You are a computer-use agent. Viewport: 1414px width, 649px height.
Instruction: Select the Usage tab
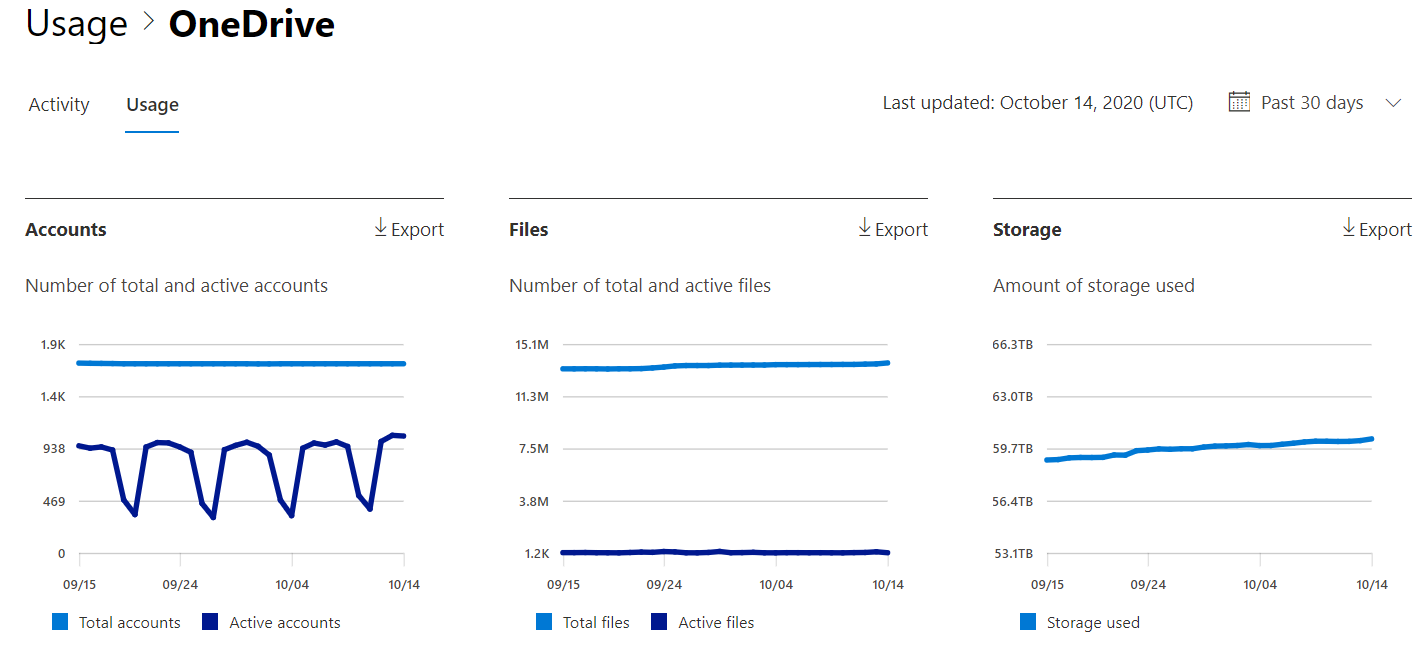(x=151, y=104)
